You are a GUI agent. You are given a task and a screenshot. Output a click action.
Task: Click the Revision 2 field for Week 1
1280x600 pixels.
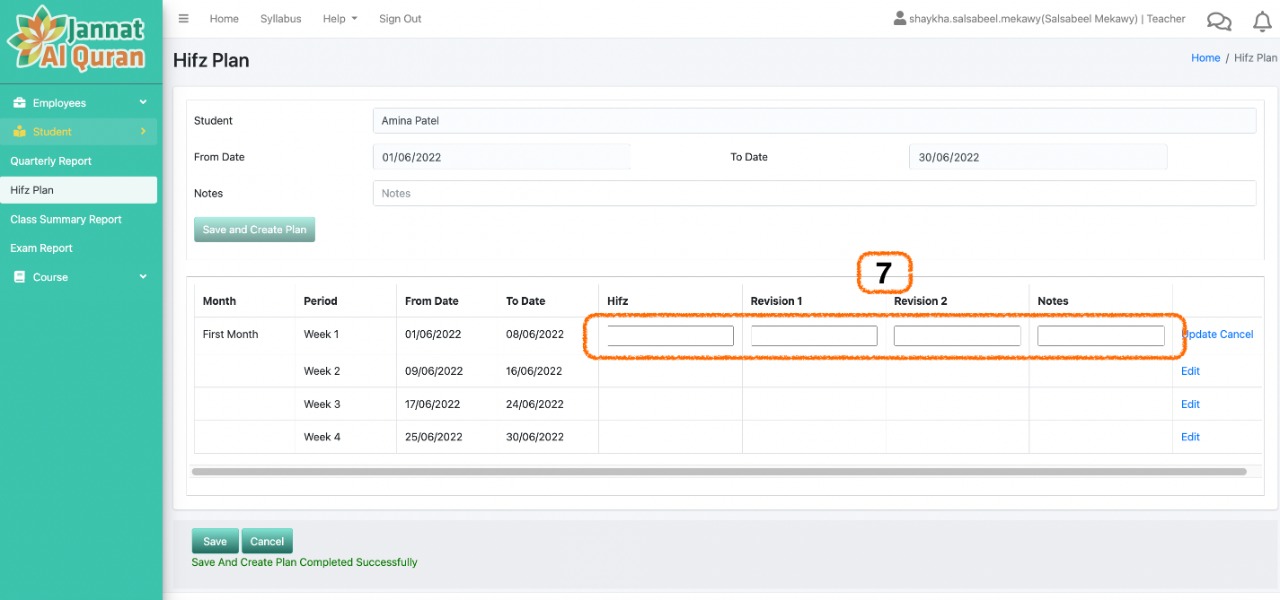point(957,336)
